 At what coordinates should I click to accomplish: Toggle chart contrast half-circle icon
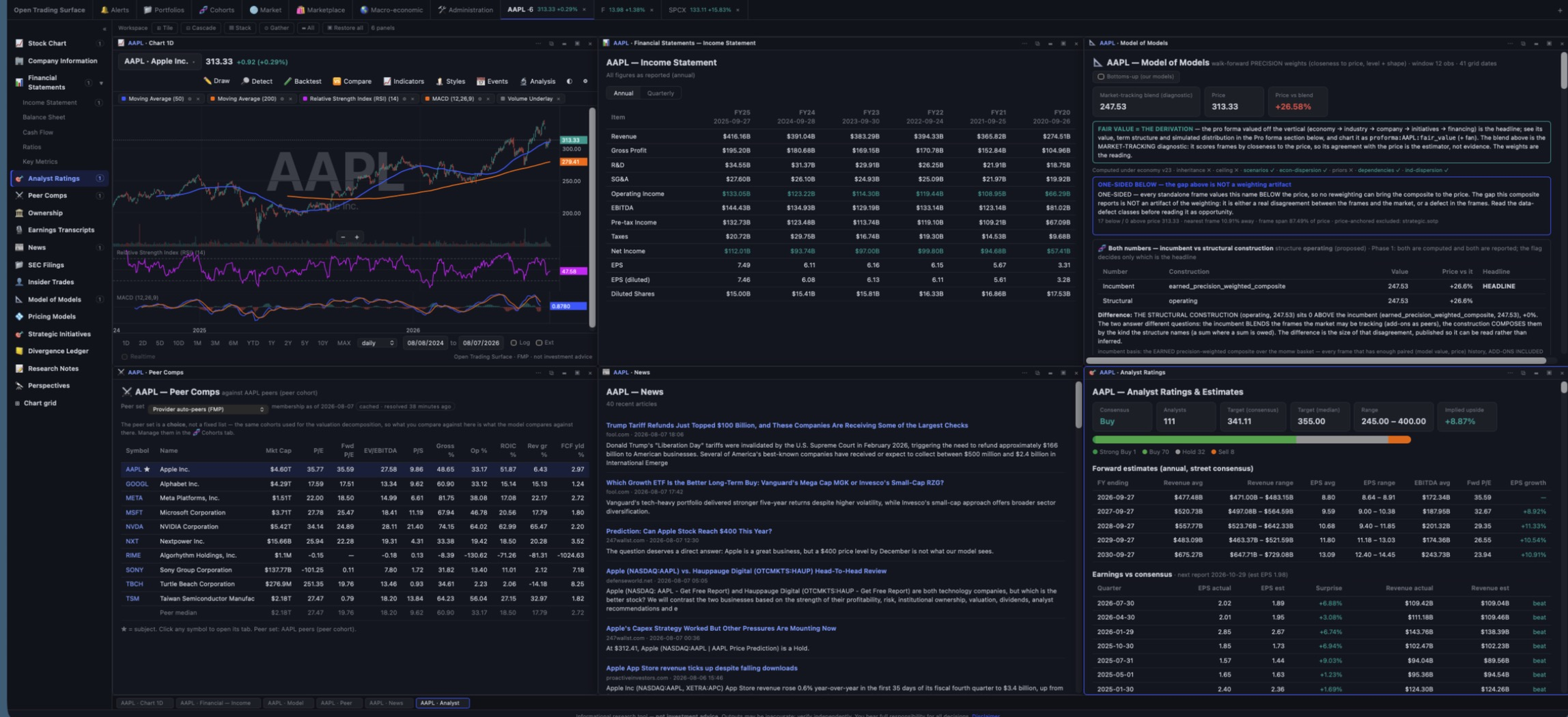(570, 81)
